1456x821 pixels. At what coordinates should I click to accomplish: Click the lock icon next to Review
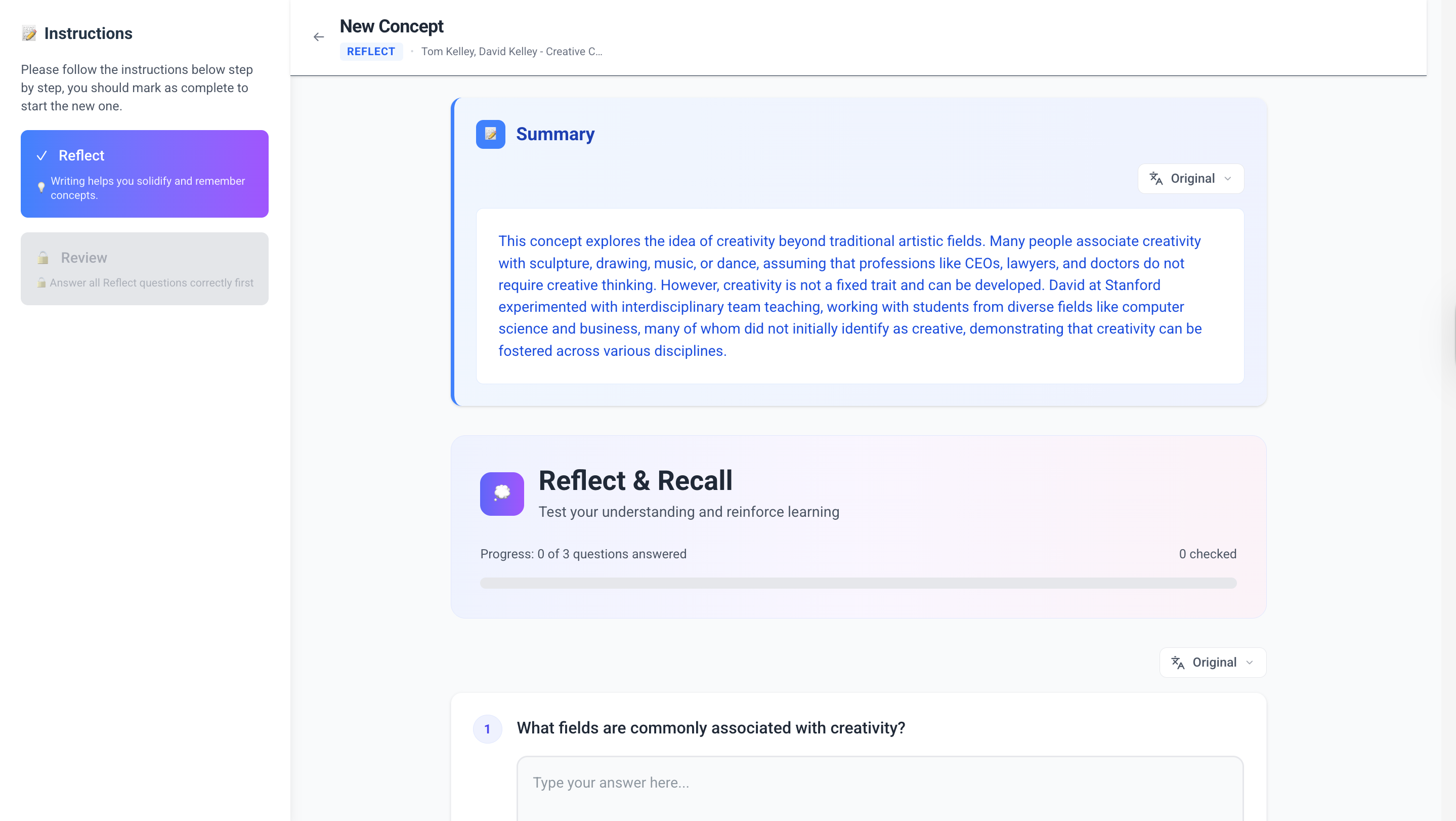42,258
